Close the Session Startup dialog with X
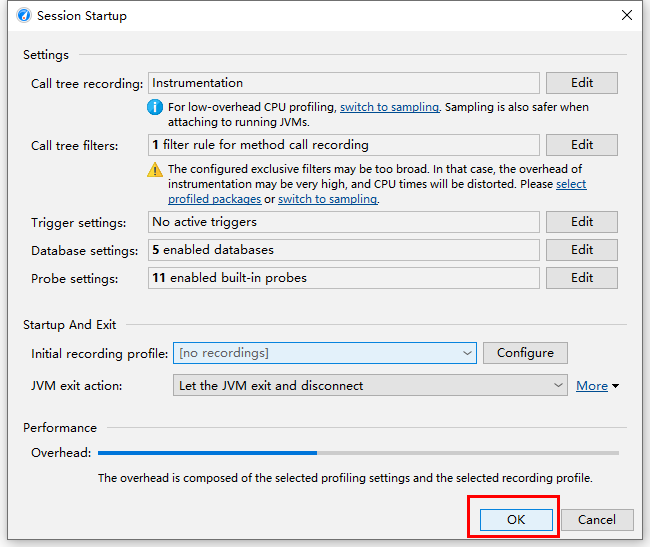 (x=626, y=15)
